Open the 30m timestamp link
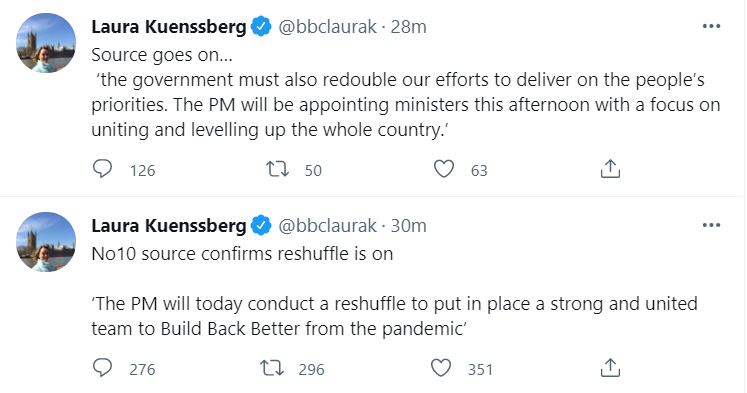Image resolution: width=747 pixels, height=393 pixels. (408, 226)
